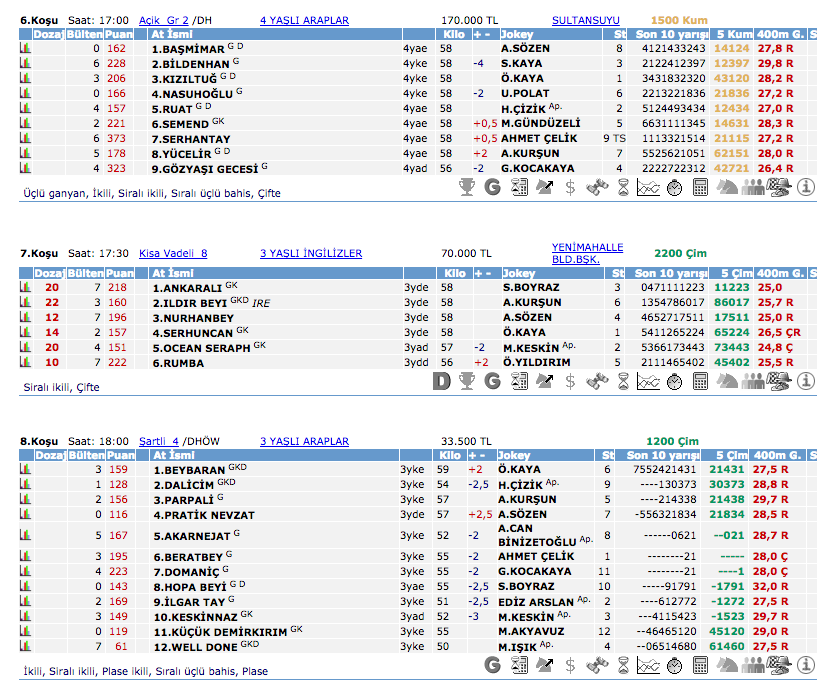The image size is (838, 691).
Task: Click the binoculars icon under race 6
Action: pos(596,186)
